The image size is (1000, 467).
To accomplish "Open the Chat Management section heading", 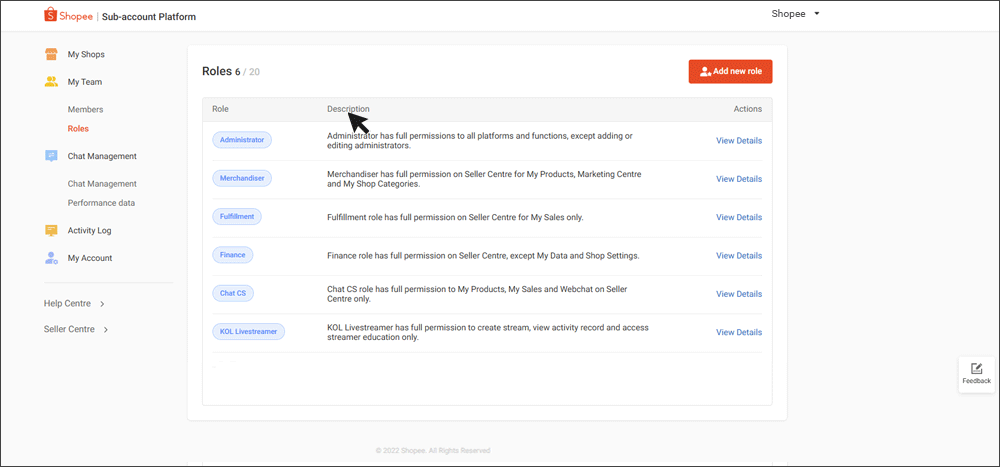I will (102, 156).
